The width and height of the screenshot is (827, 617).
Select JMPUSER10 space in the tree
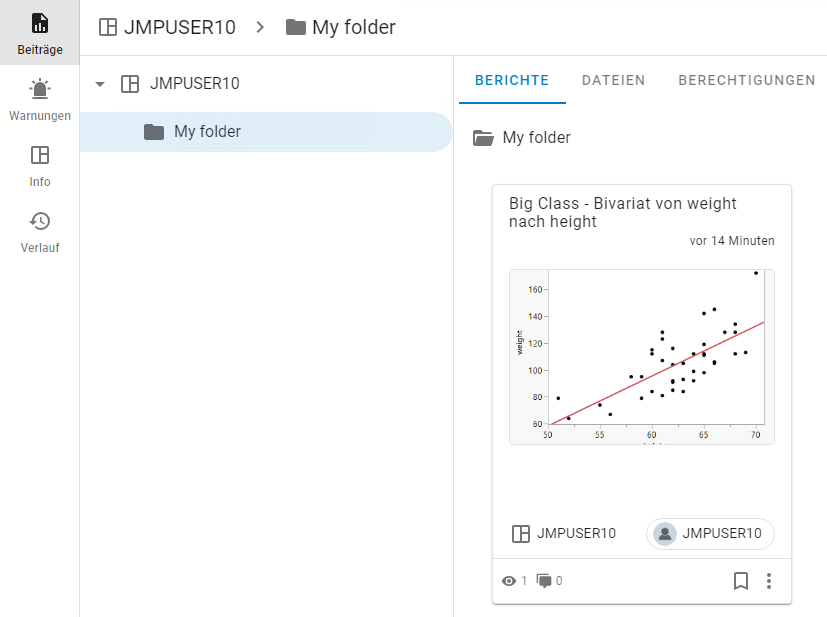tap(194, 84)
